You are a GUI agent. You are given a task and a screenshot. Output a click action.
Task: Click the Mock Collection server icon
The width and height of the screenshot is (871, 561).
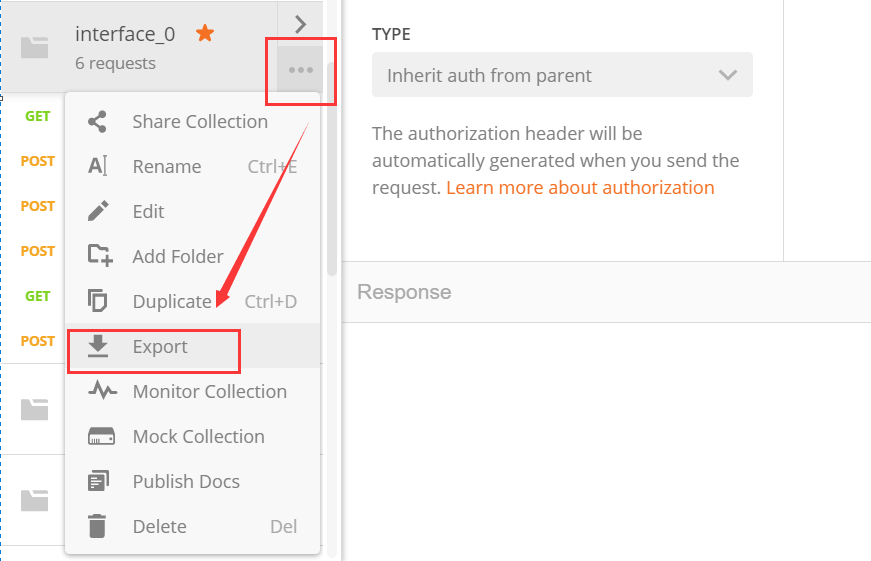click(x=101, y=437)
